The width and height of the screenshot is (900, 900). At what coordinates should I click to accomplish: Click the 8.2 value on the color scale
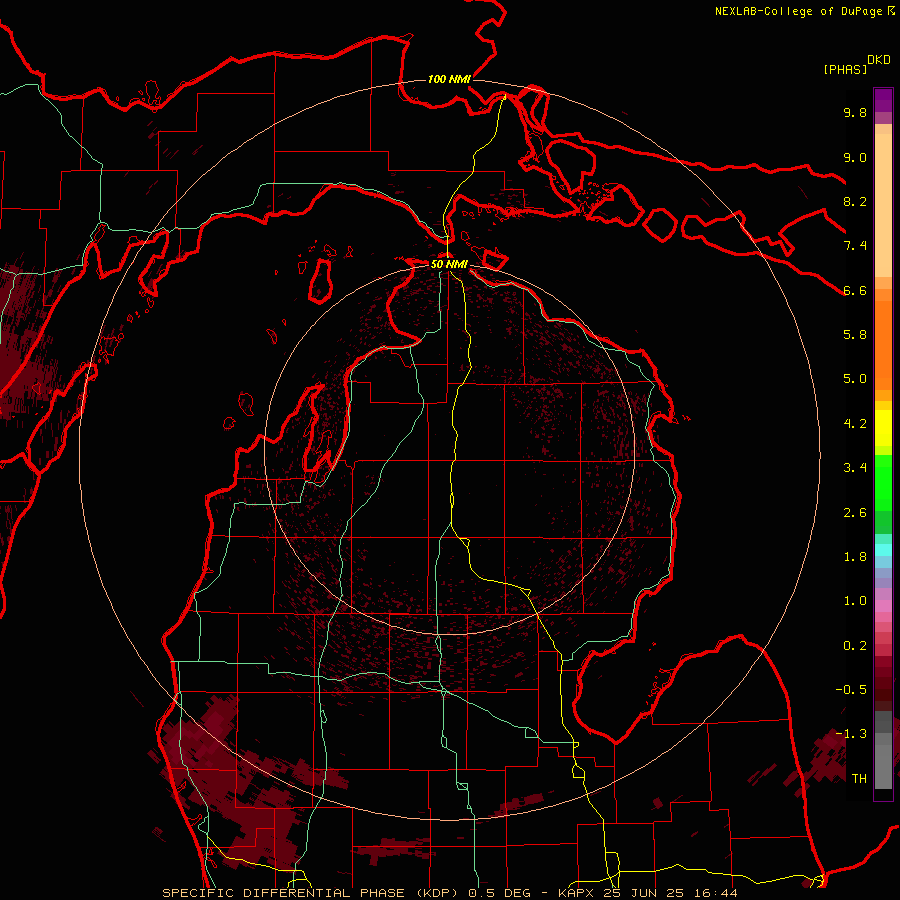pyautogui.click(x=855, y=201)
